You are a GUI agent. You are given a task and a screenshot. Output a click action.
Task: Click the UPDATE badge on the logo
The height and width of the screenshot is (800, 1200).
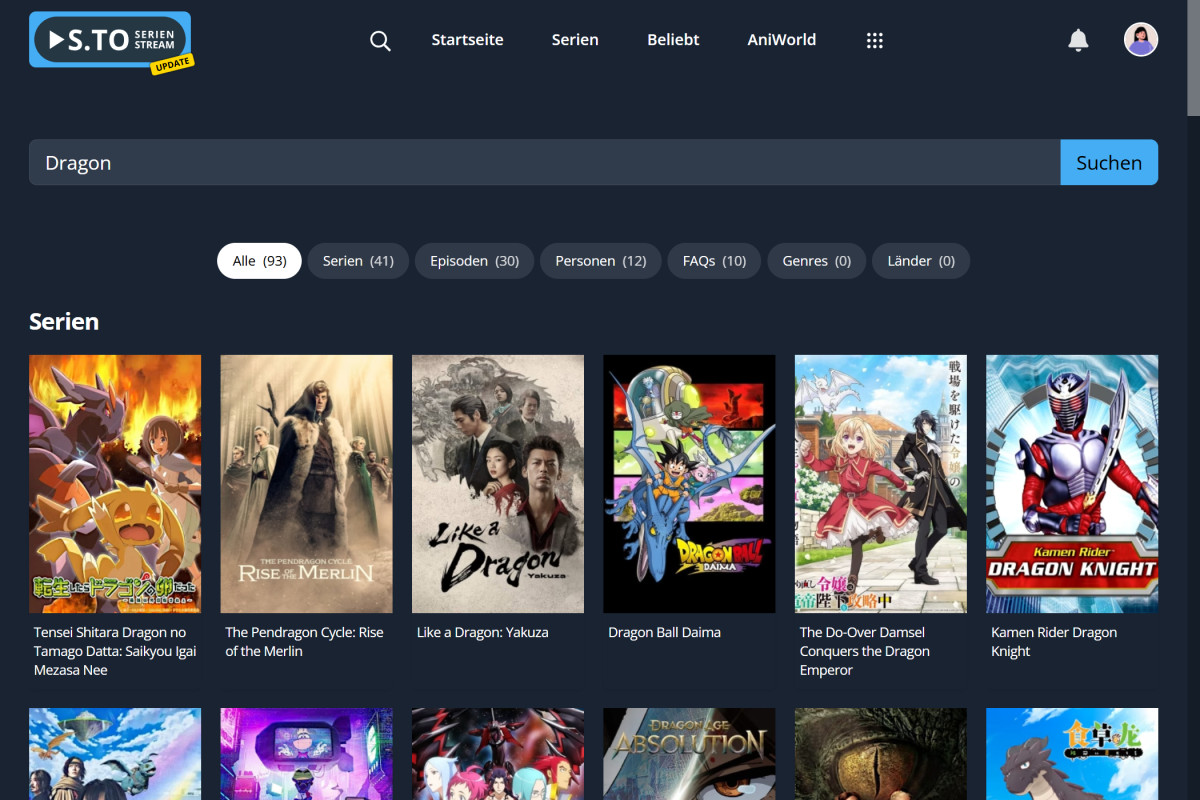[172, 62]
